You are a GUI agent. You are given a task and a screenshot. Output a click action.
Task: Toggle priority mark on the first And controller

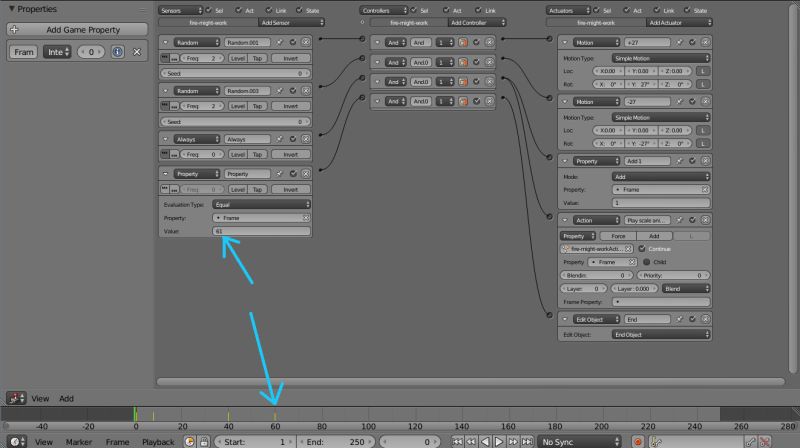tap(463, 42)
